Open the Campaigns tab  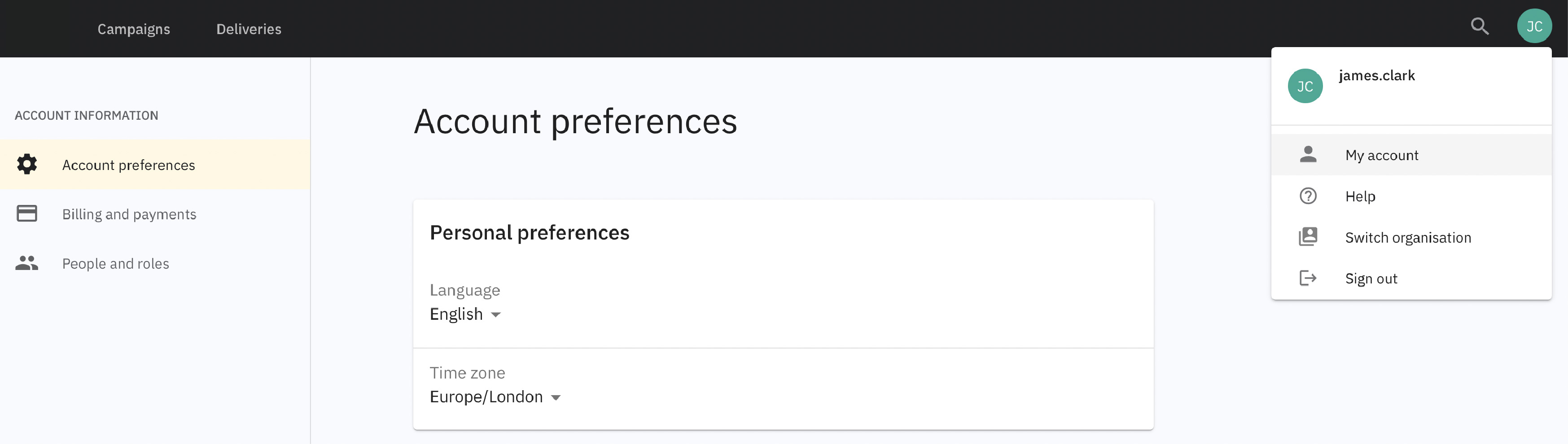click(x=134, y=29)
